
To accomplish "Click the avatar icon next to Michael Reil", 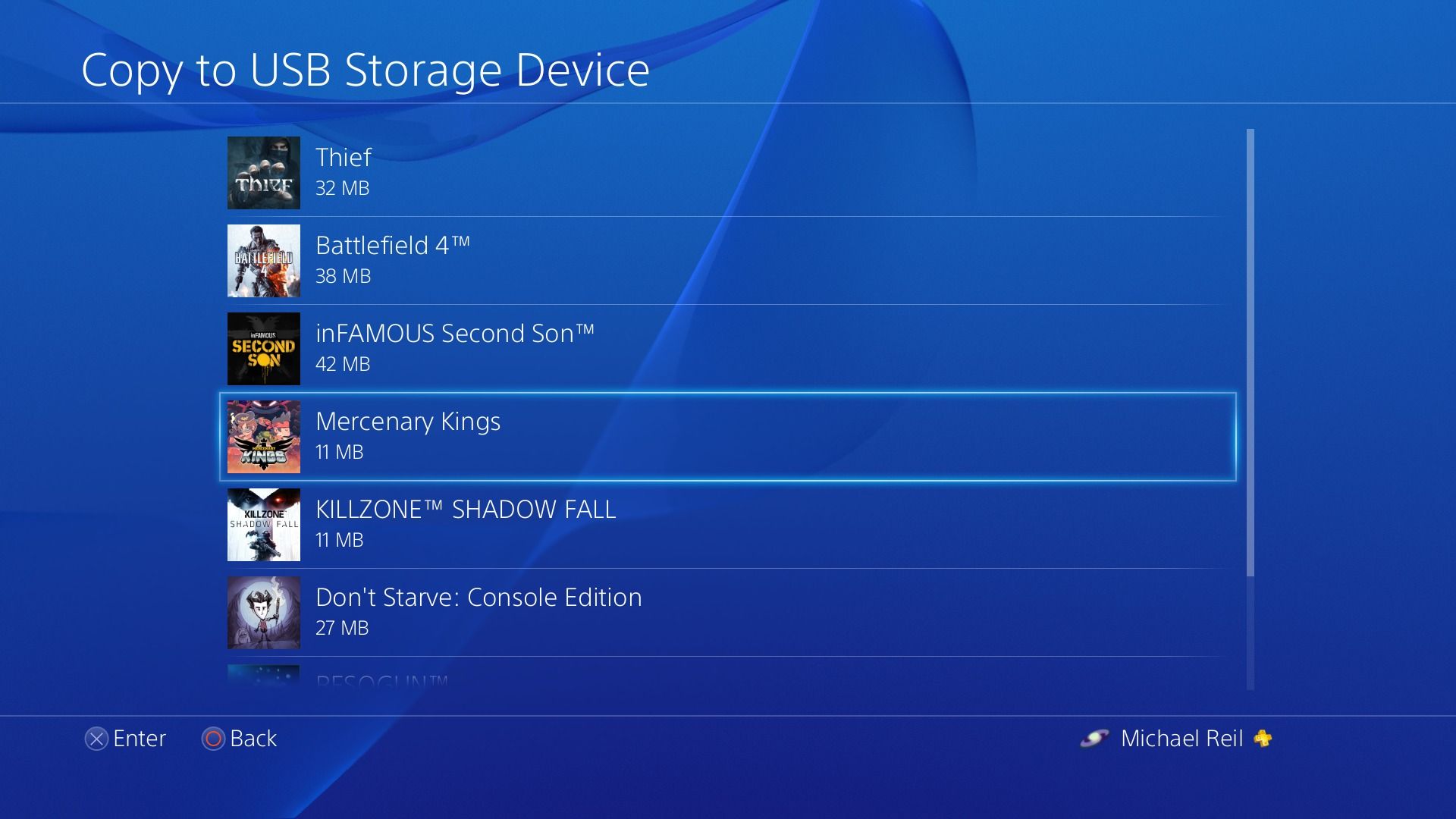I will (x=1094, y=739).
